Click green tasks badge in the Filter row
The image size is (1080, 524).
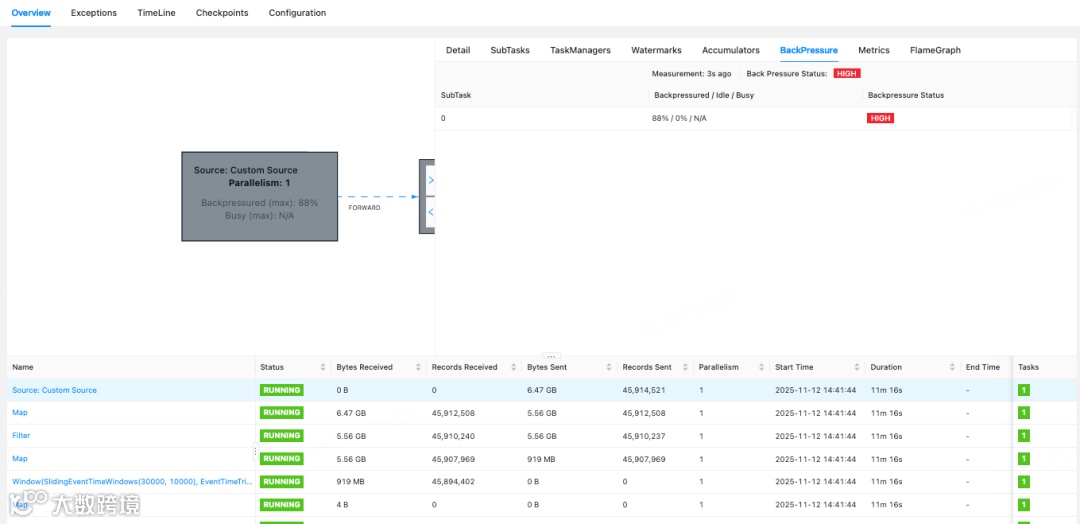pos(1024,436)
